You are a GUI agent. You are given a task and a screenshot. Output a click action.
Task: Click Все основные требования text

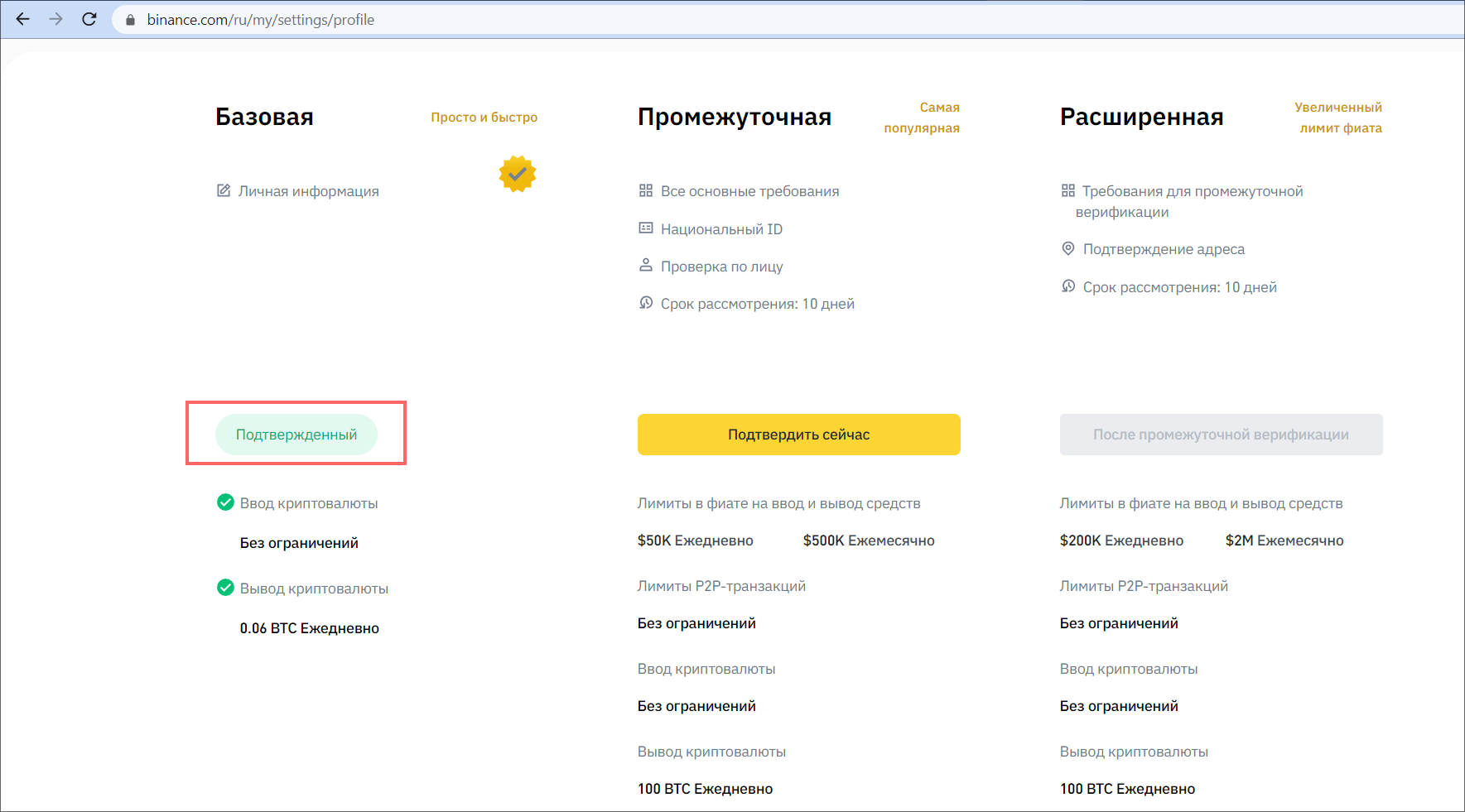point(750,191)
